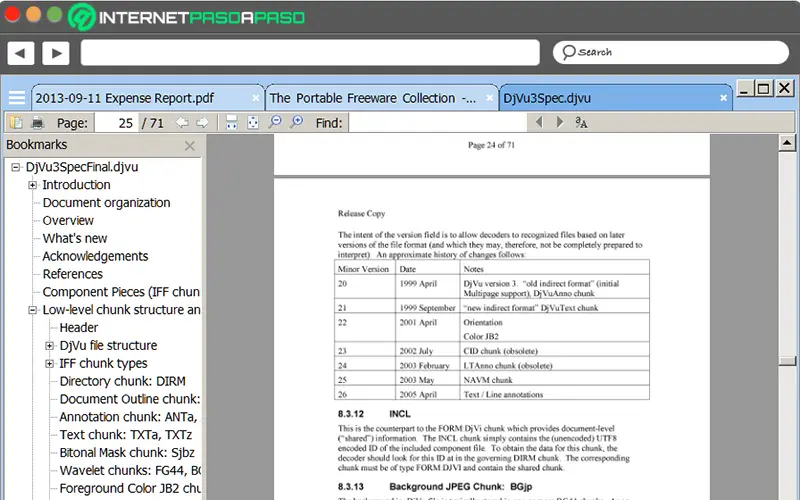Select IFF chunk types label

pos(103,364)
